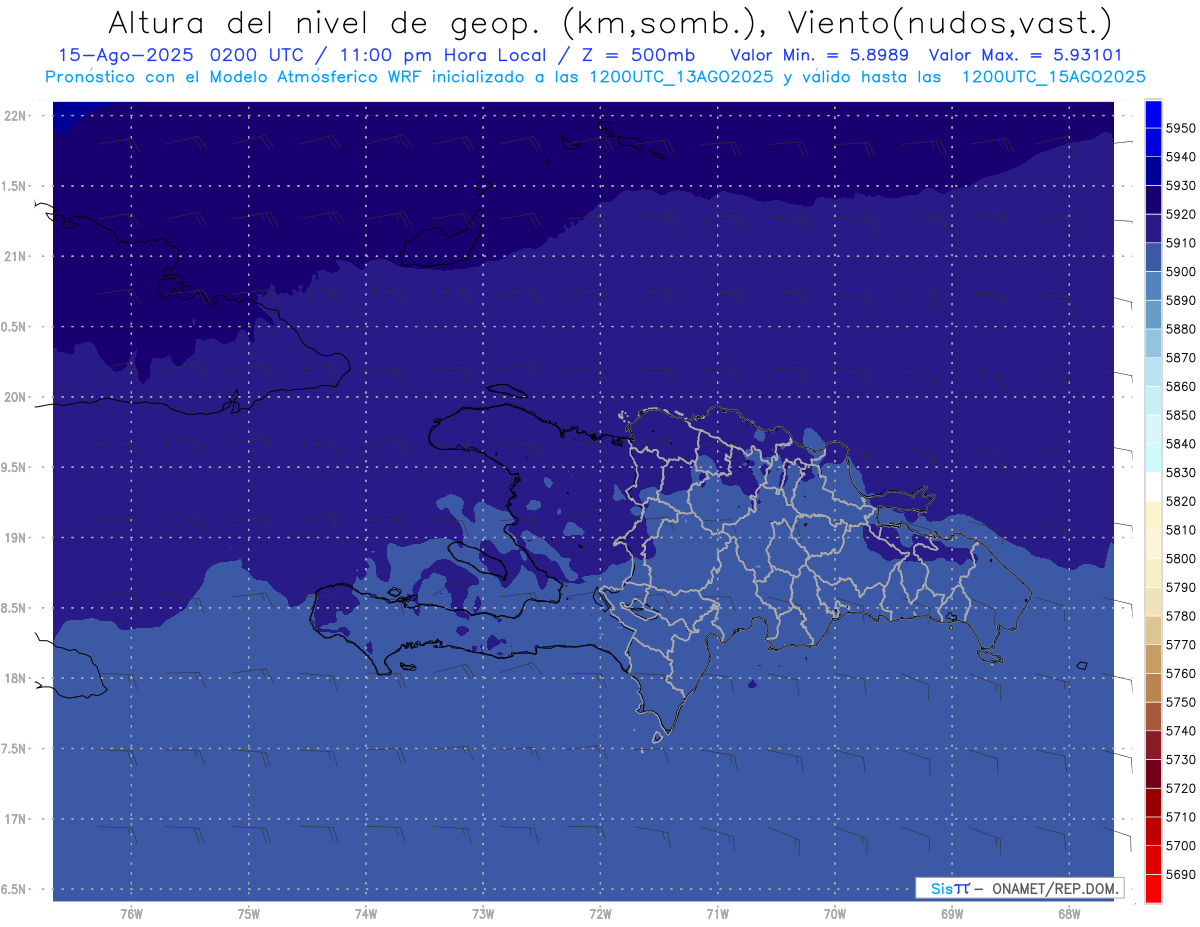Click the "ONAMET/REP.DOM." credit label

coord(1055,888)
